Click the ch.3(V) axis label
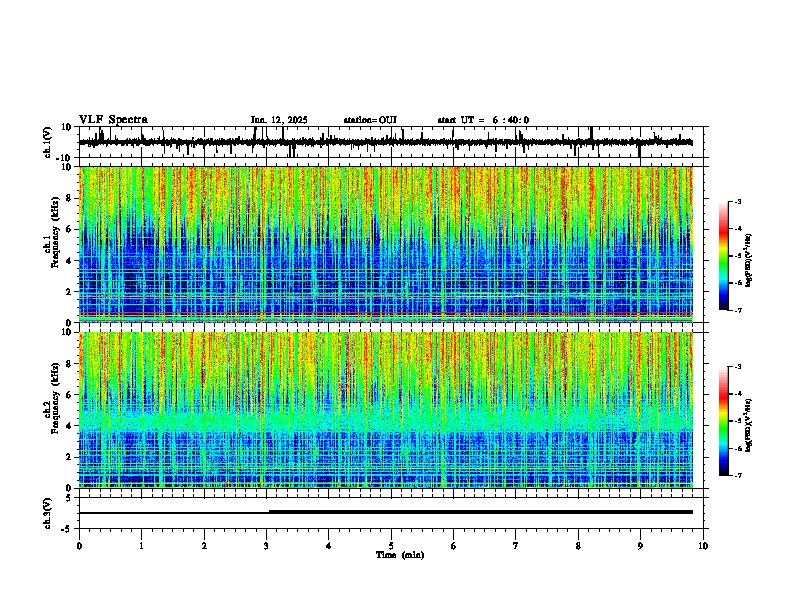792x612 pixels. click(x=48, y=513)
